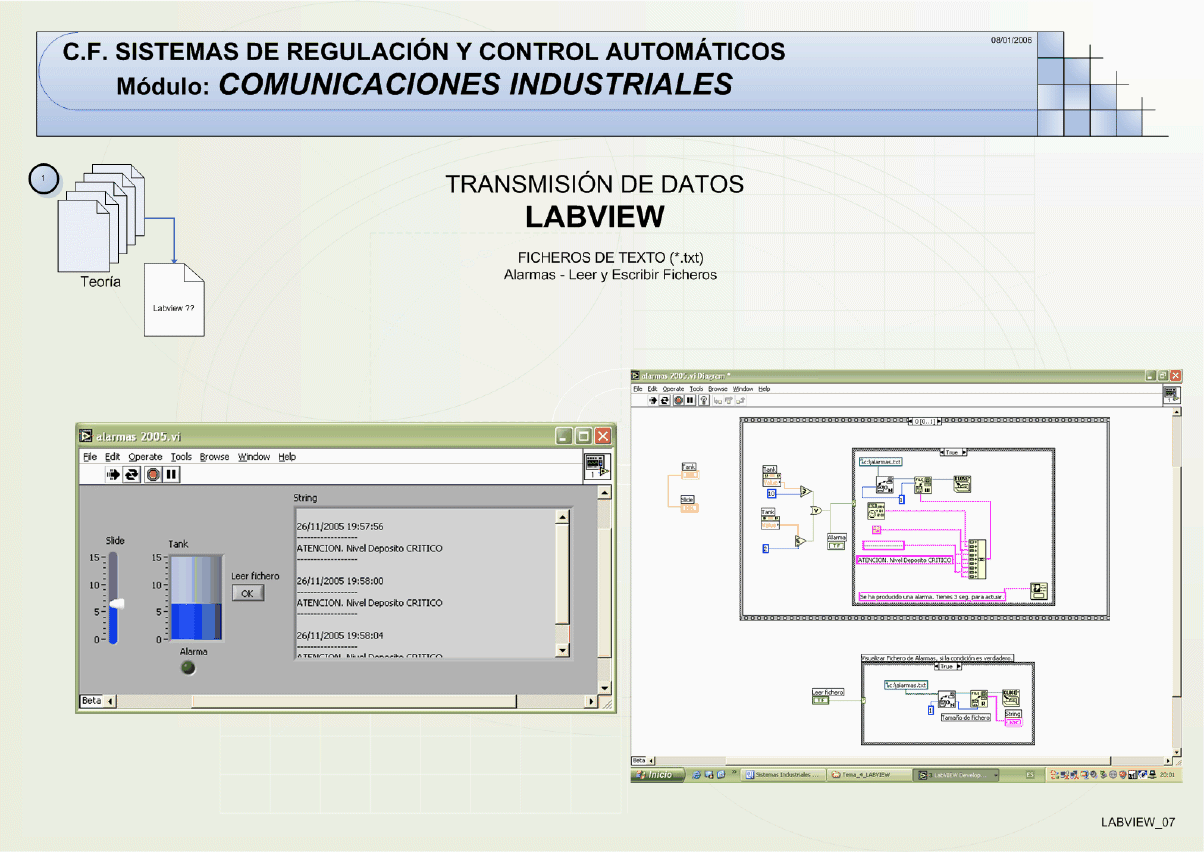Switch to Tema_4_LABVIEW taskbar folder
Viewport: 1204px width, 852px height.
[869, 775]
